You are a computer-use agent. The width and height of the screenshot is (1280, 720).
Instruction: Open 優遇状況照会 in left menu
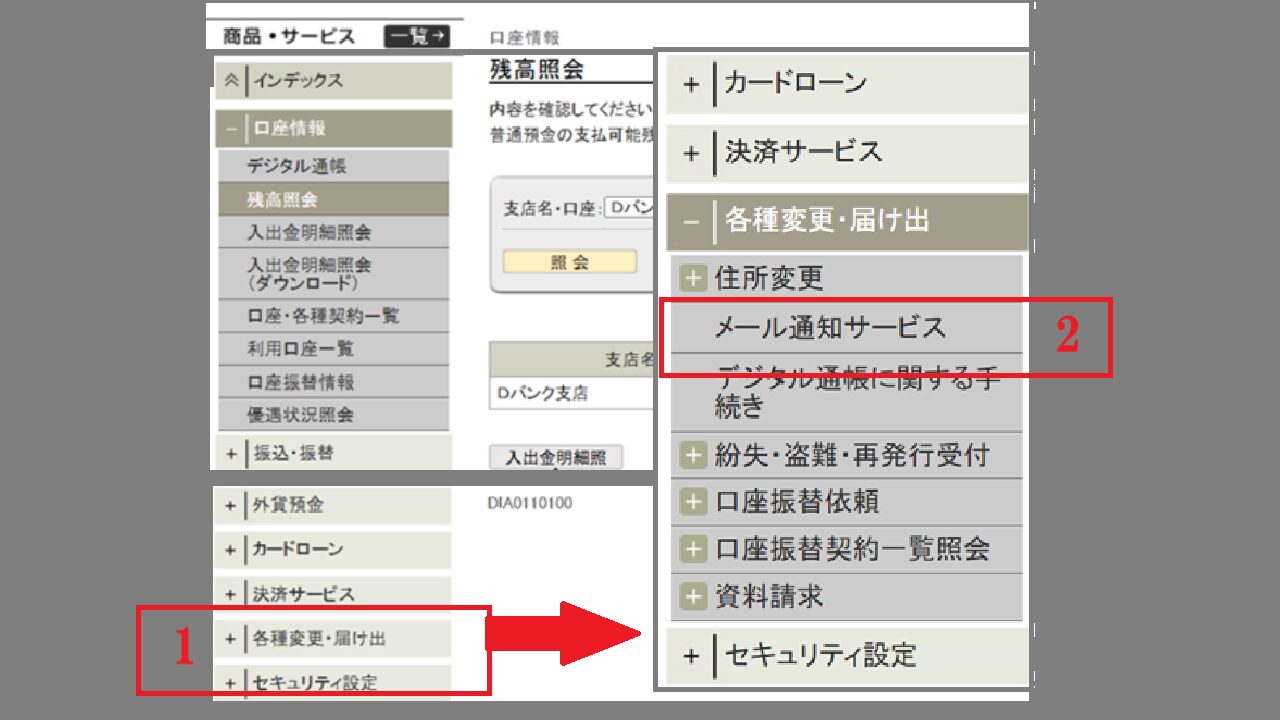(x=333, y=414)
